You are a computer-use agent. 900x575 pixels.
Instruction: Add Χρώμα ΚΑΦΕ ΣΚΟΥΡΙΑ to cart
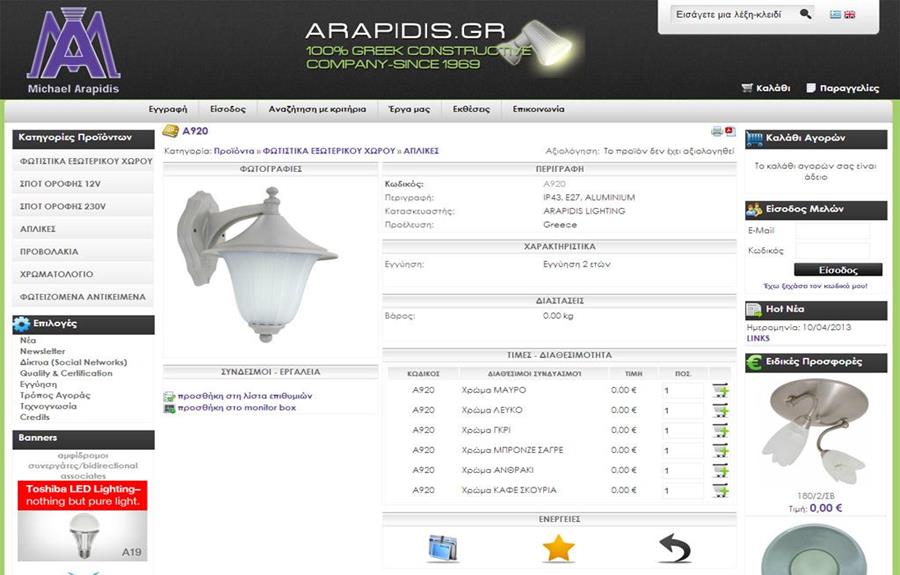[x=720, y=491]
